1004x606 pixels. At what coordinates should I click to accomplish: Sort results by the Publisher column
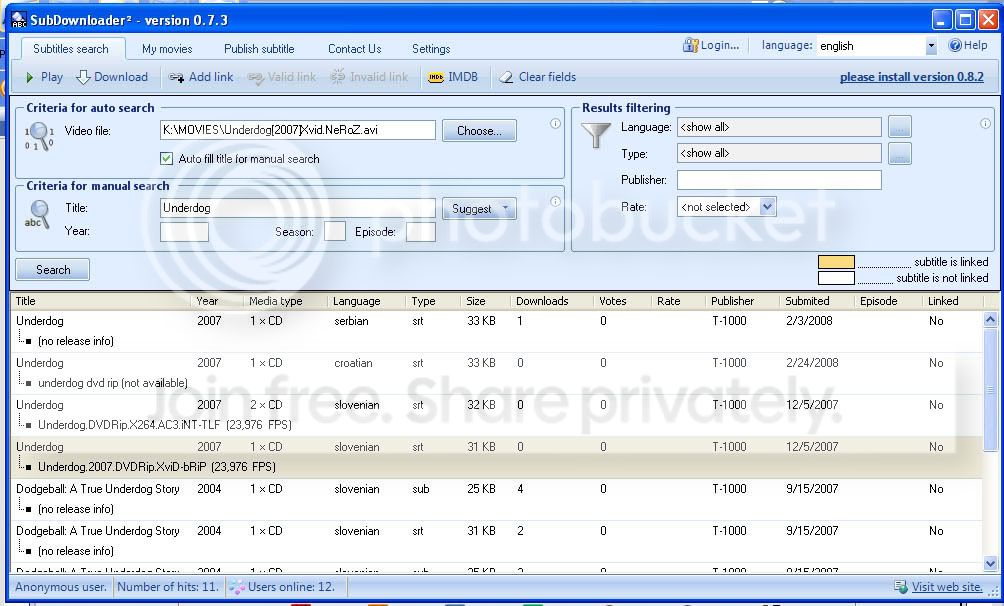tap(743, 301)
